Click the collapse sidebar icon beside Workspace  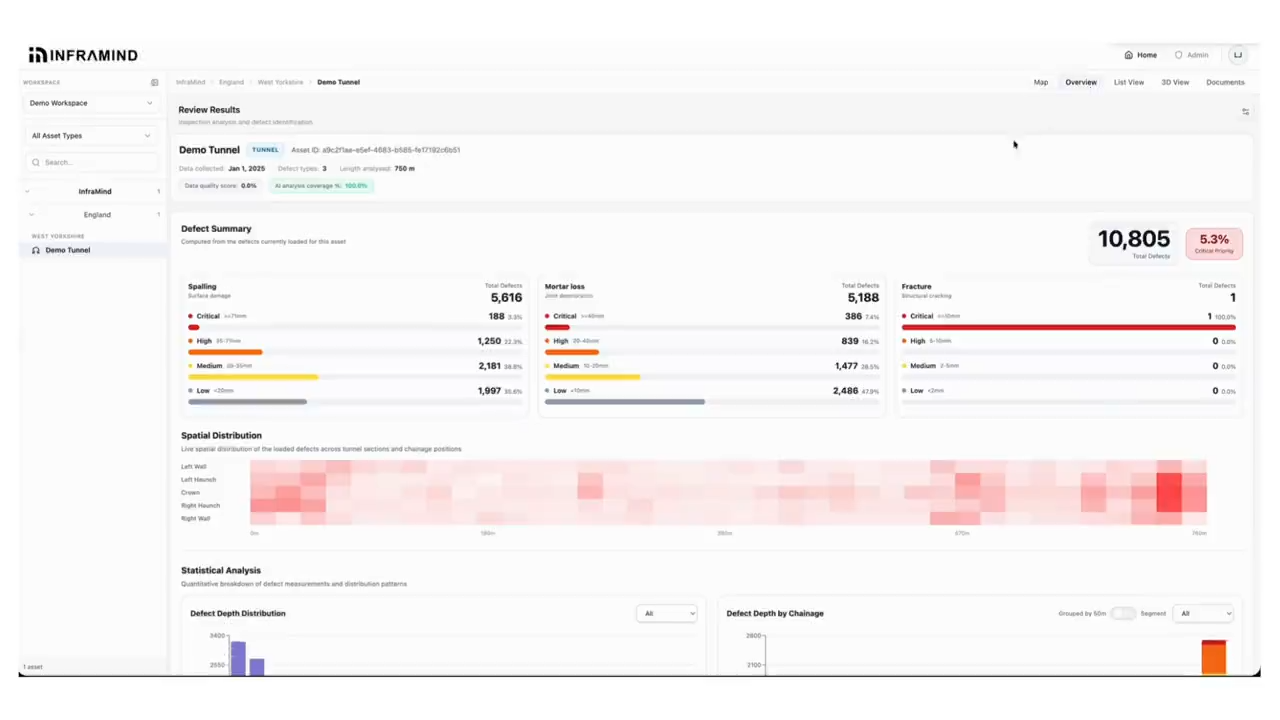click(x=155, y=83)
